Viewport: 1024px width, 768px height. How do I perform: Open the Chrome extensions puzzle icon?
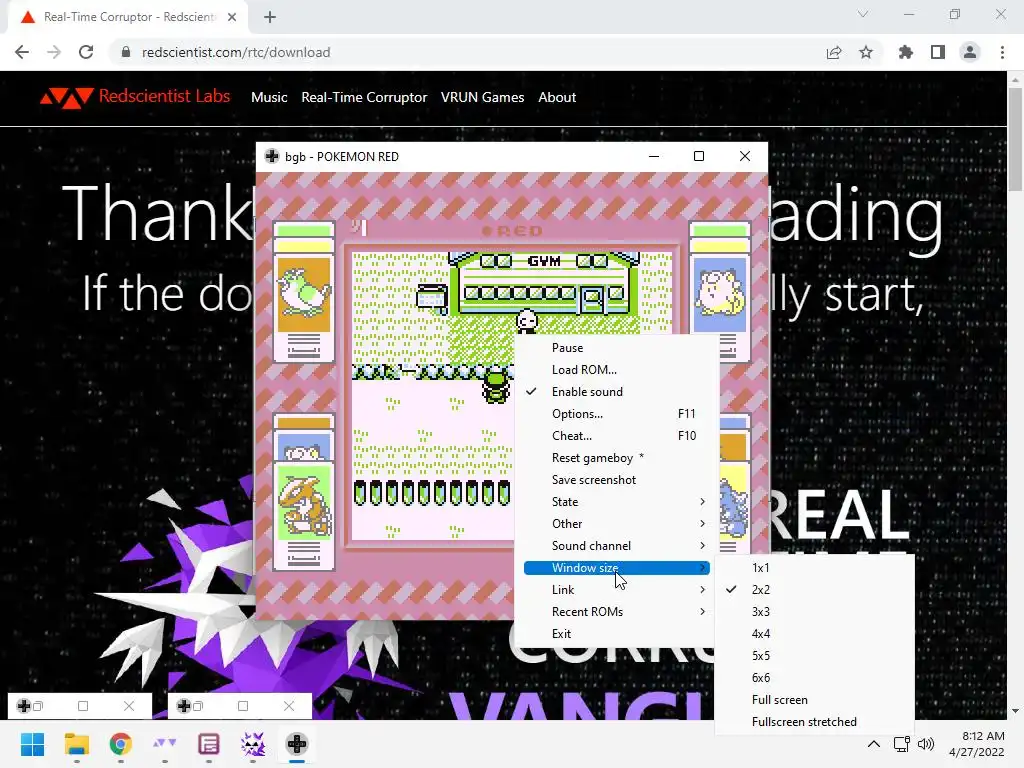906,52
